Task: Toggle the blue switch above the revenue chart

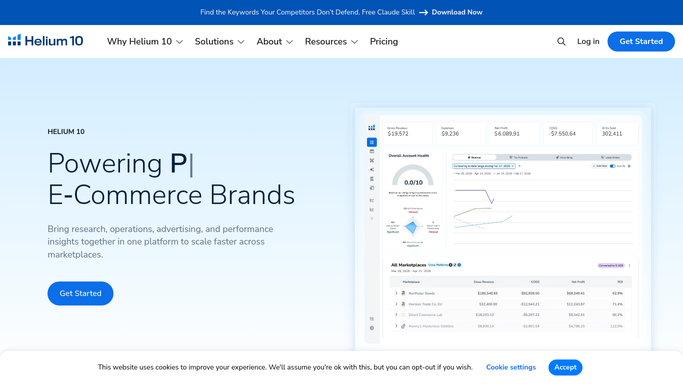Action: (612, 166)
